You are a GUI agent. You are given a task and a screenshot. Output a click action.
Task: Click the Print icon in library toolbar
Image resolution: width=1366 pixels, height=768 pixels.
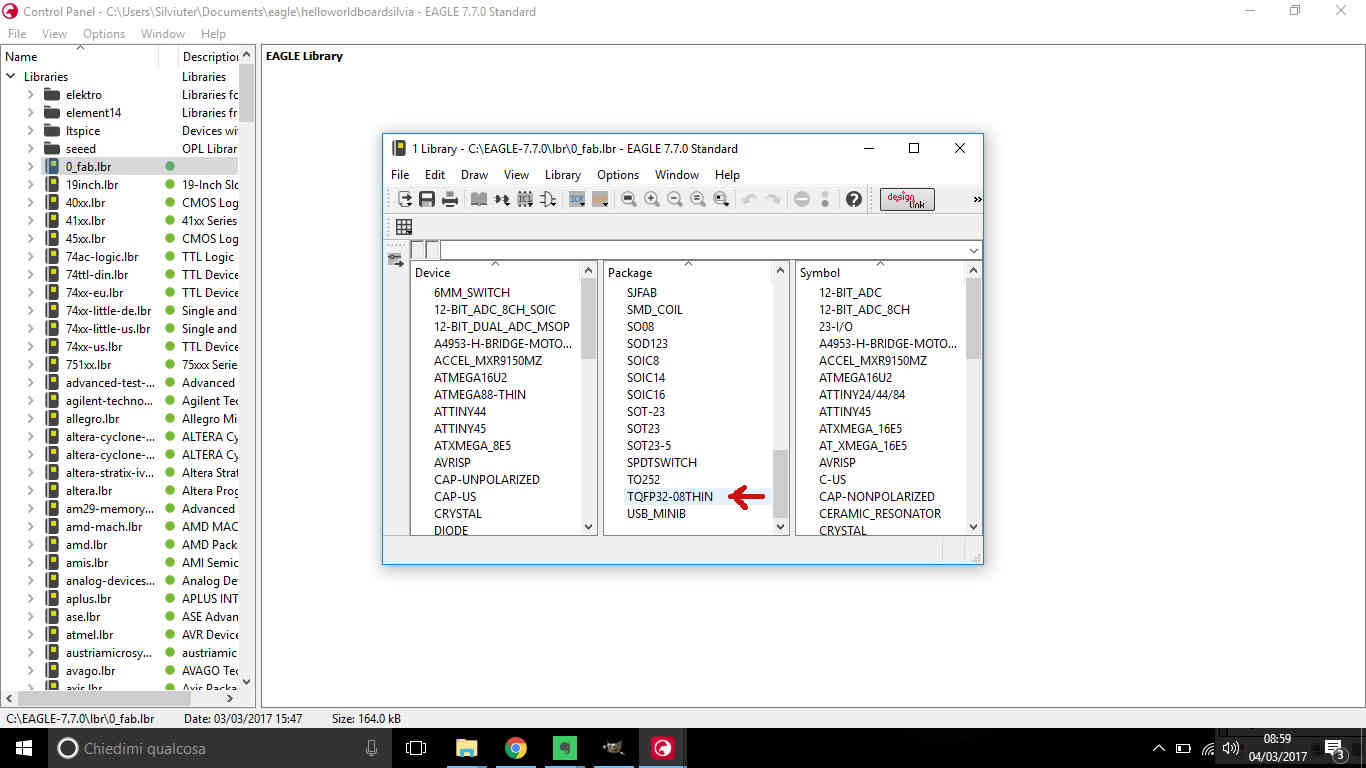point(450,199)
